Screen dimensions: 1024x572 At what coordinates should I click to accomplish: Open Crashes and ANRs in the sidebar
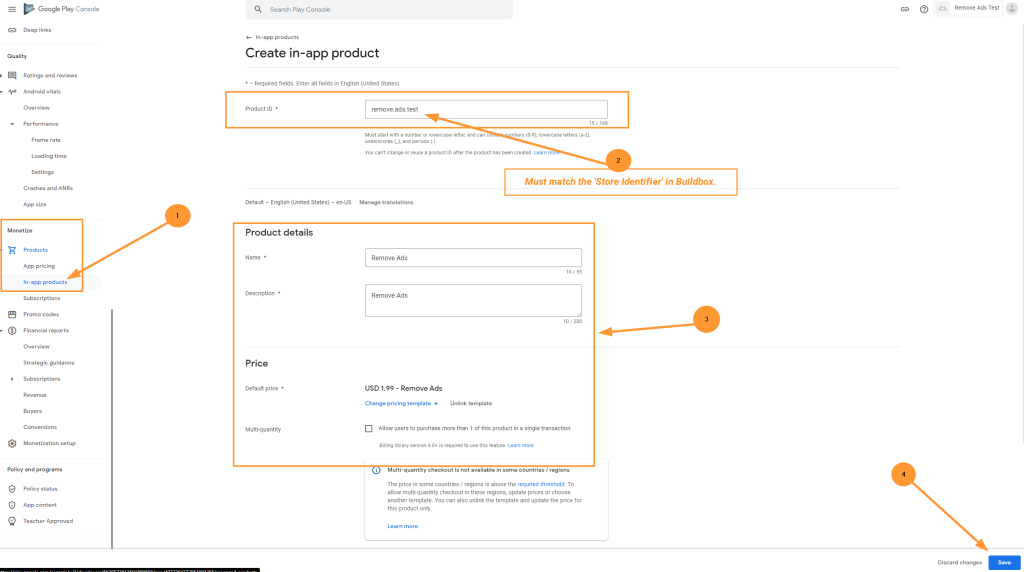46,188
